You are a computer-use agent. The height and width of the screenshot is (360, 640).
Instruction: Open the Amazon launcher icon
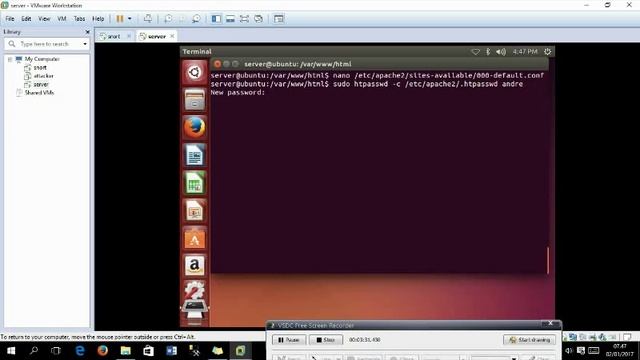pyautogui.click(x=194, y=266)
